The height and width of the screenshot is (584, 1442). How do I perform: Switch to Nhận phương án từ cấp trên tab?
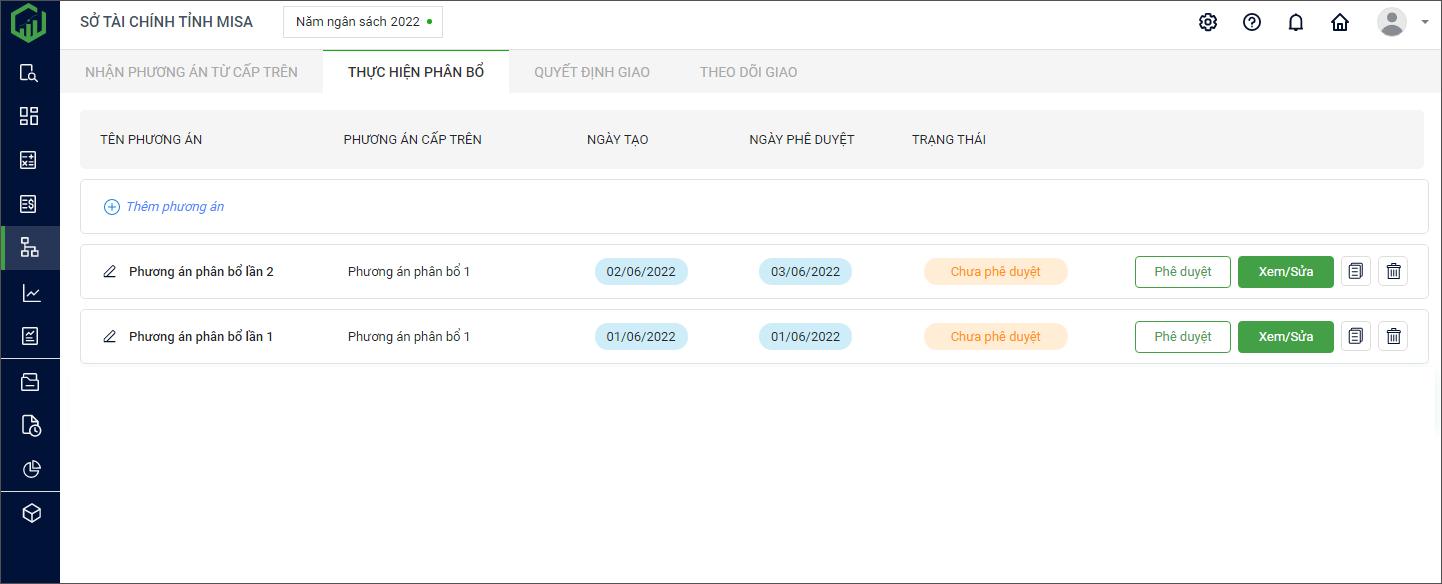click(191, 72)
